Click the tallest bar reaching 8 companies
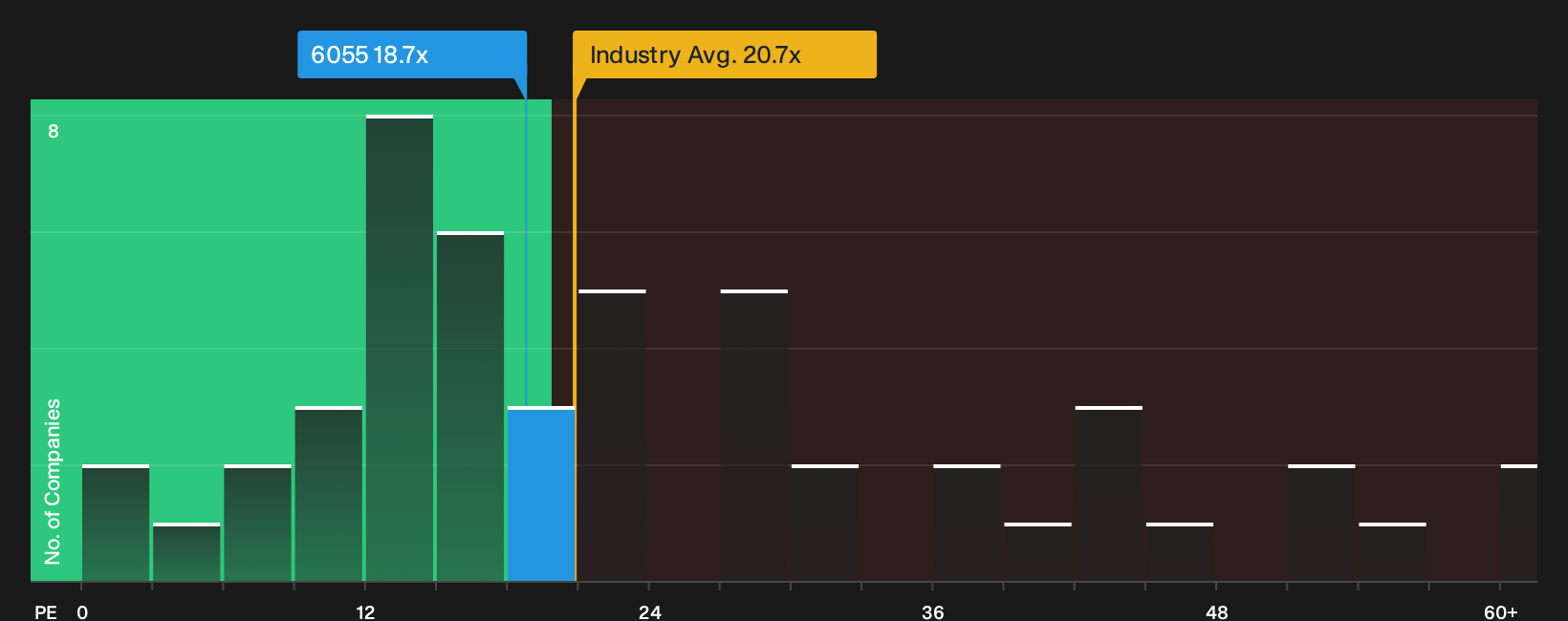The image size is (1568, 621). click(400, 348)
